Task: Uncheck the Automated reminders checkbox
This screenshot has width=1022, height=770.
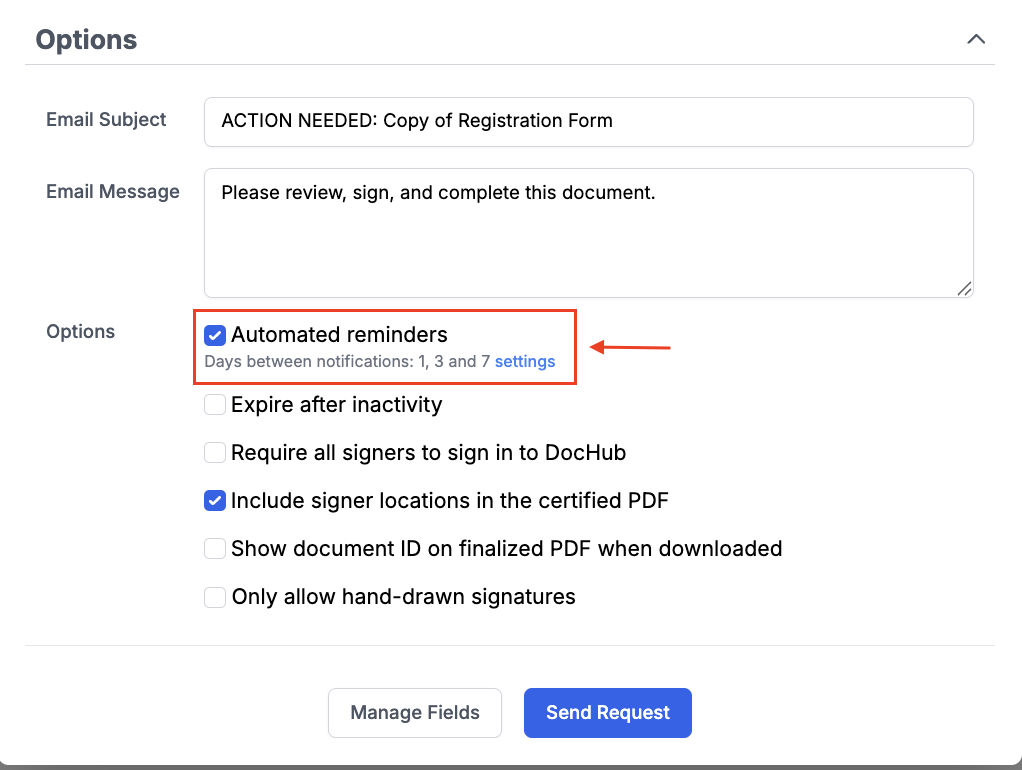Action: point(215,335)
